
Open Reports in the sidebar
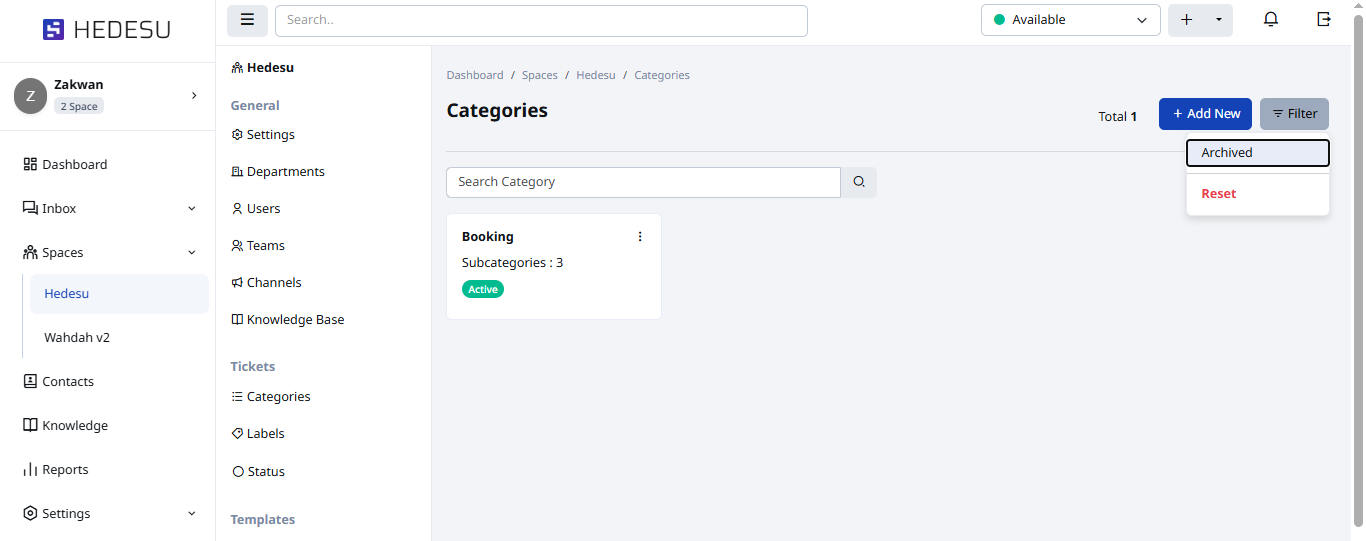pos(65,469)
